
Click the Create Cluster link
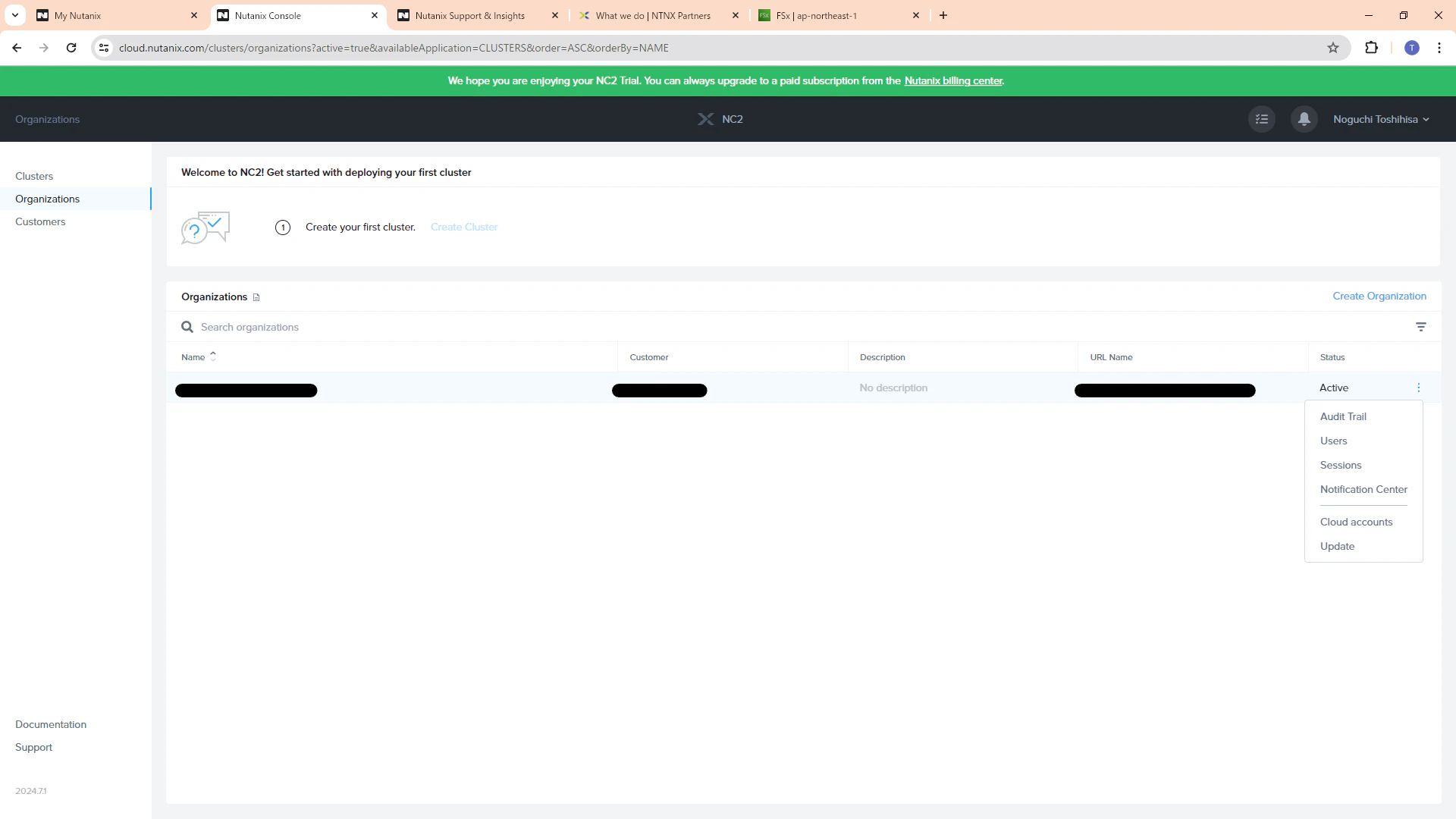464,227
